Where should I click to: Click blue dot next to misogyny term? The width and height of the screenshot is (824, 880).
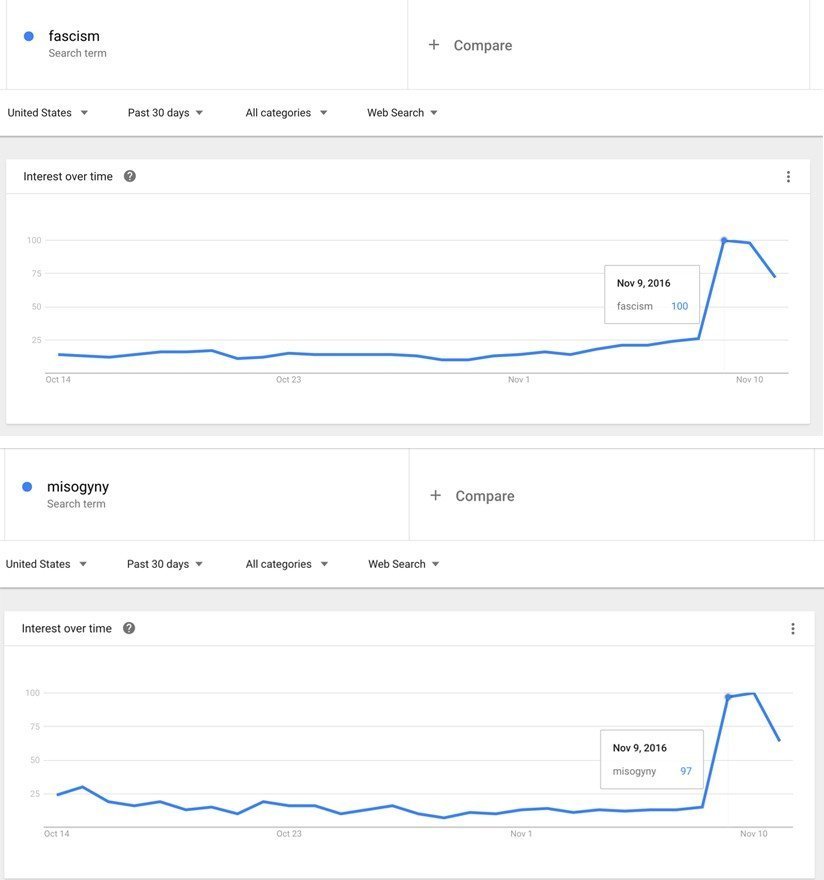click(27, 487)
